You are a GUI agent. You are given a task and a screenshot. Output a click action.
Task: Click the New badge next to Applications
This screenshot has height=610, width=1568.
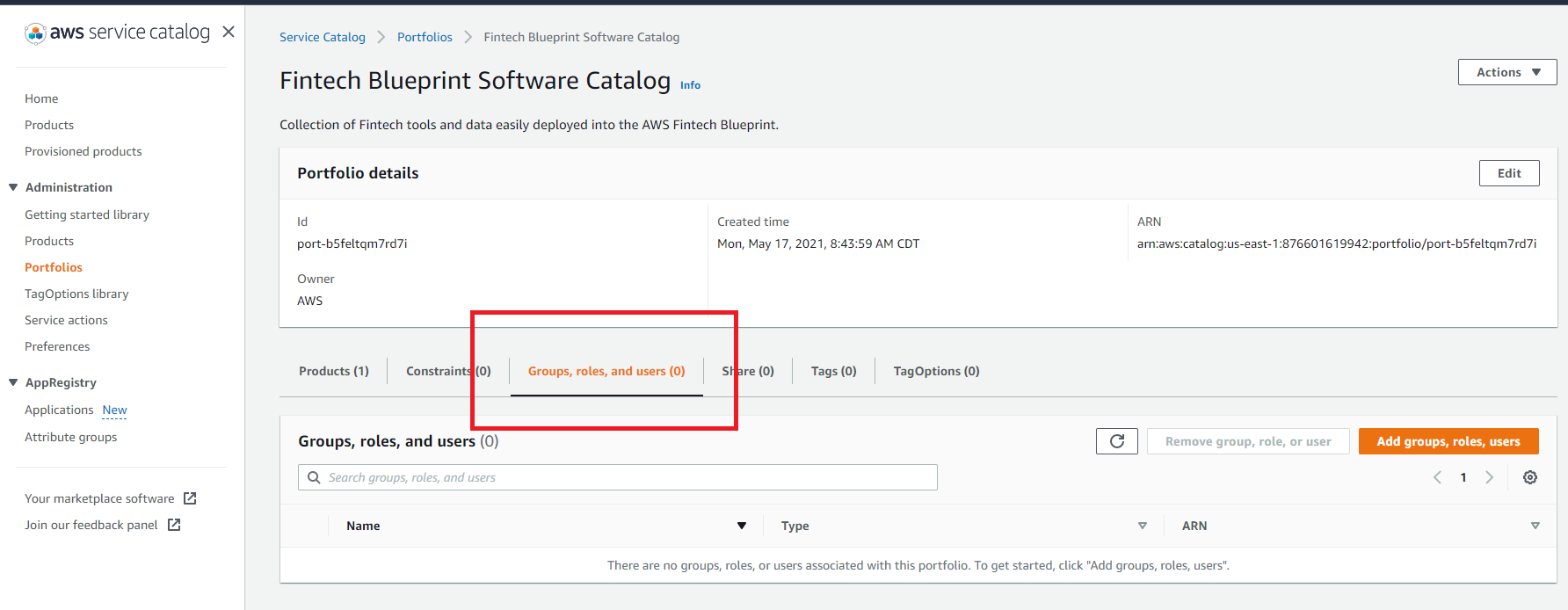coord(114,410)
